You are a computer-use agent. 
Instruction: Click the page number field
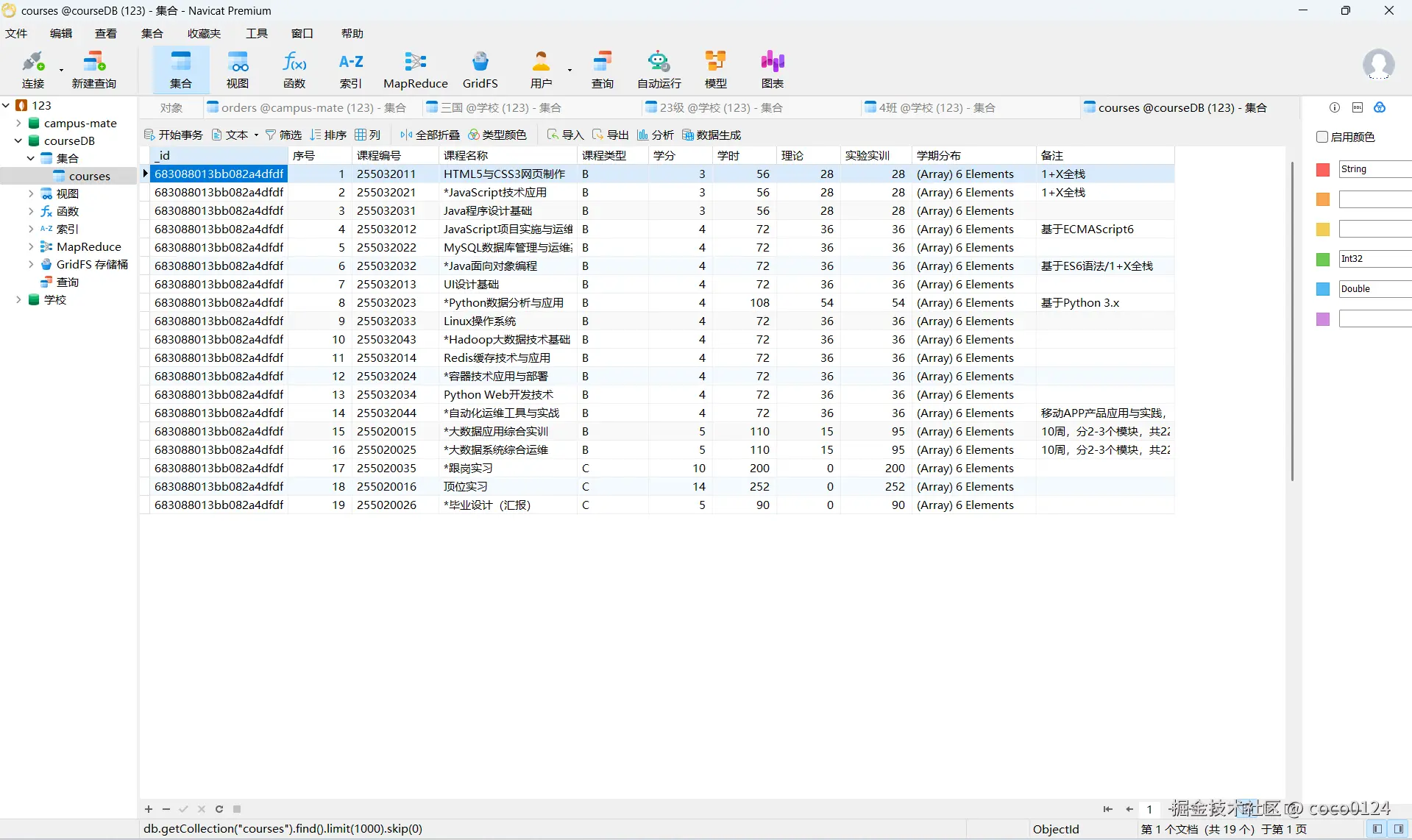pyautogui.click(x=1149, y=809)
